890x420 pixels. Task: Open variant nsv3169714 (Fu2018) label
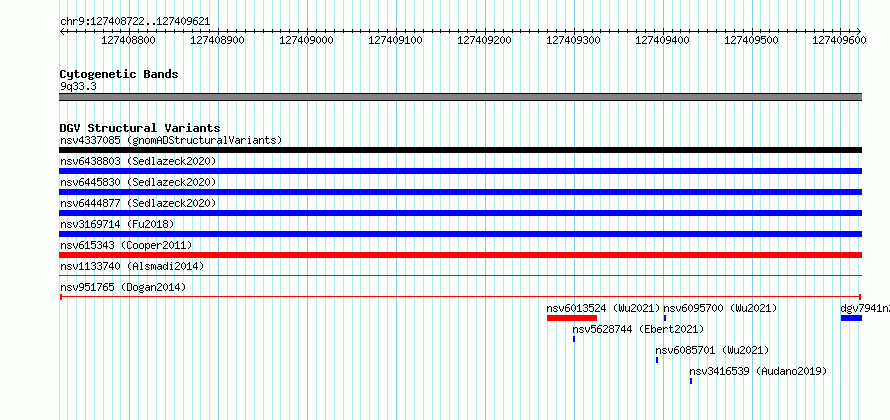117,224
